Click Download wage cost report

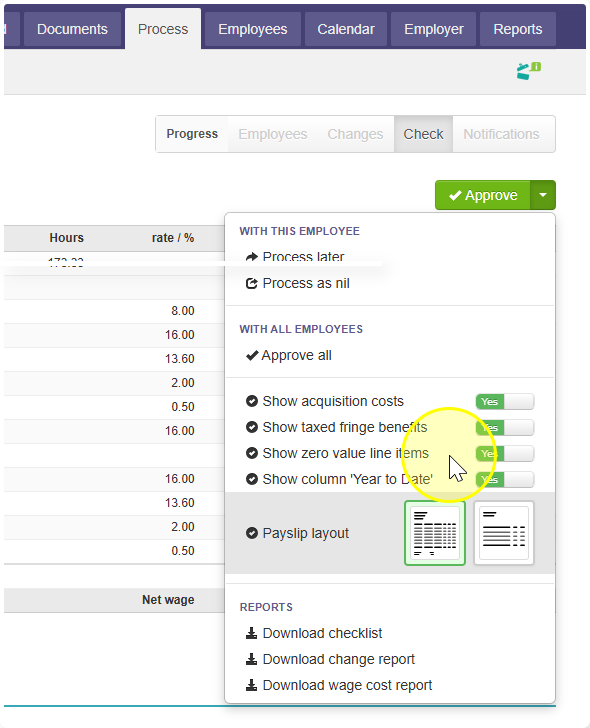[x=347, y=685]
